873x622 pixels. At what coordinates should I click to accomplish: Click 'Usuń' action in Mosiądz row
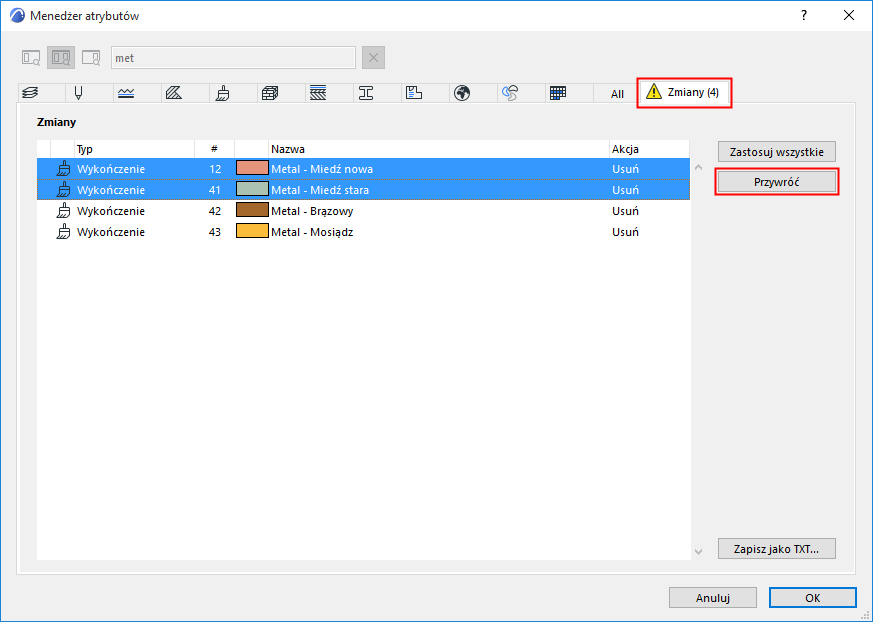(625, 232)
